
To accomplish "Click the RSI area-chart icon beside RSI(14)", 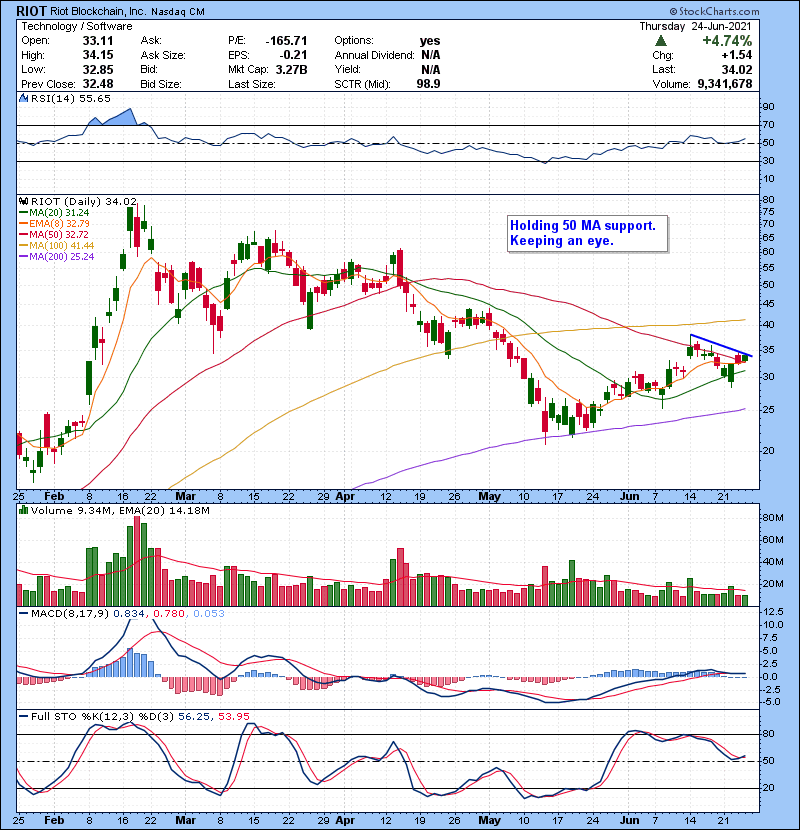I will point(23,98).
